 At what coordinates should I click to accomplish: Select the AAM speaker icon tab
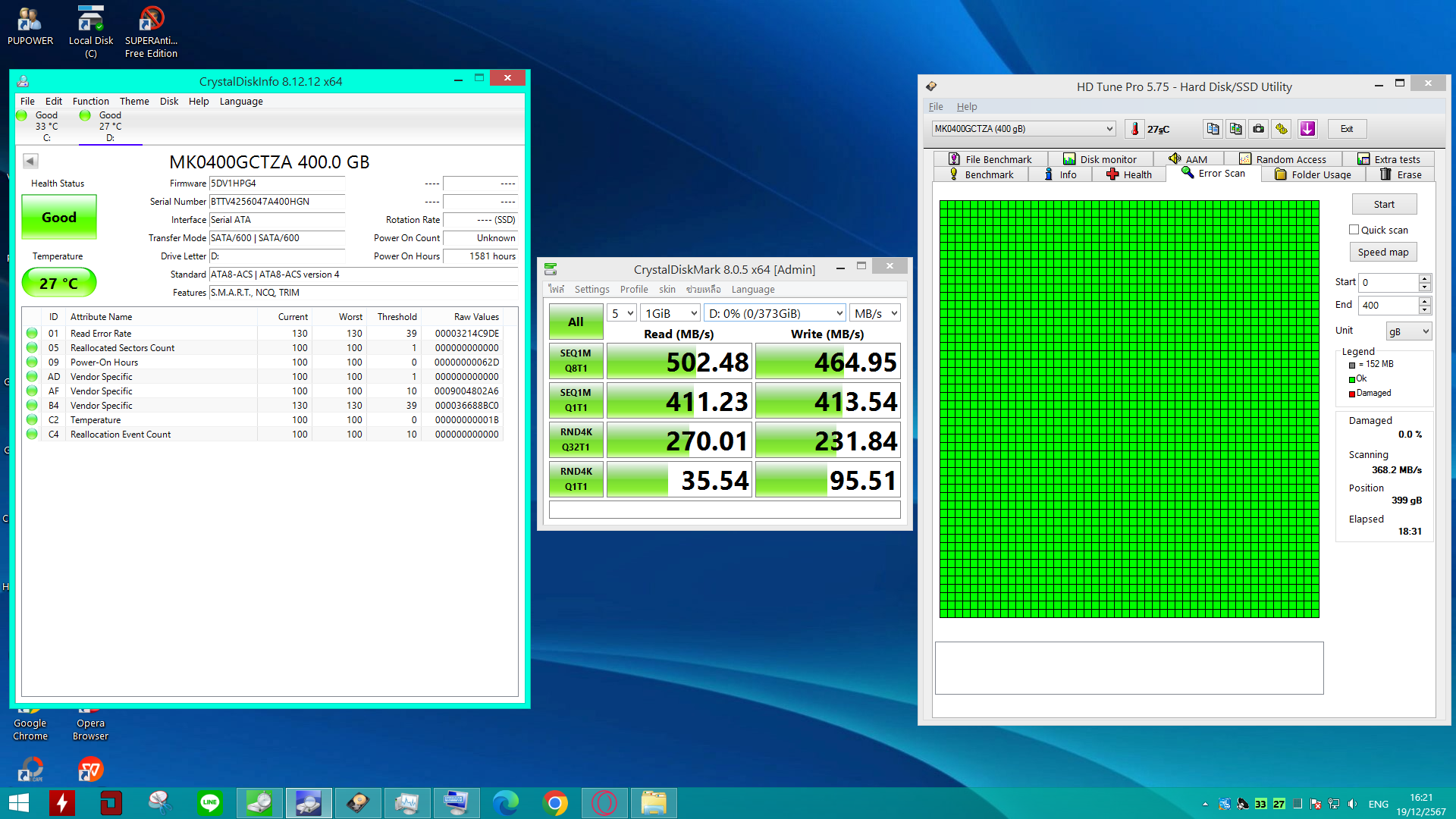[x=1176, y=158]
